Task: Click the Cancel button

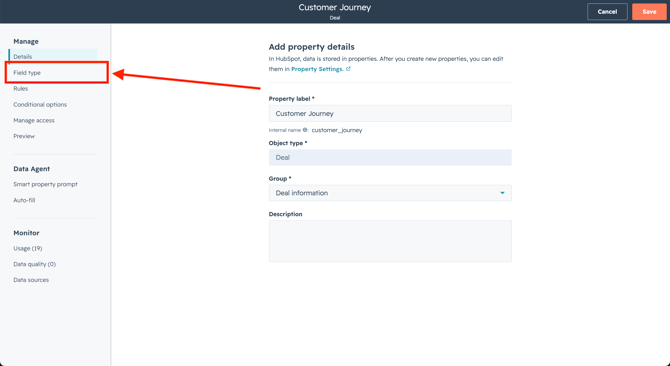Action: pyautogui.click(x=607, y=12)
